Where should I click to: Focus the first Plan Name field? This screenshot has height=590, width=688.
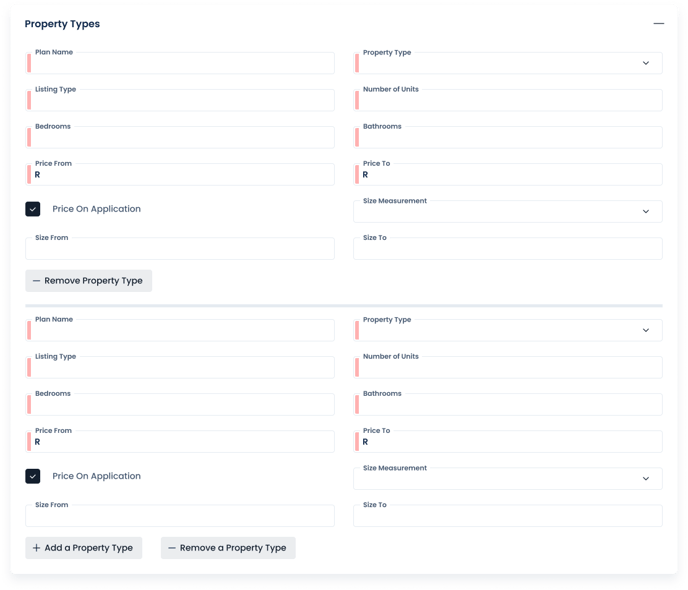(x=180, y=64)
